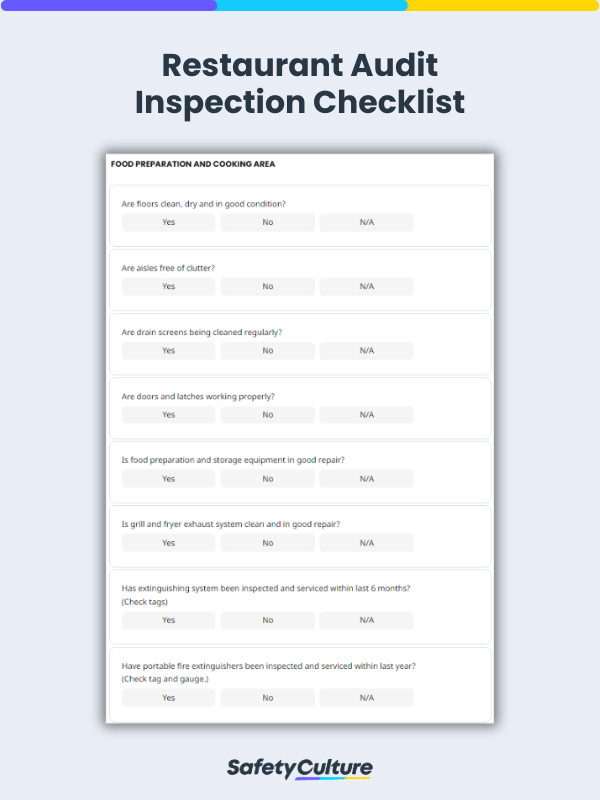Image resolution: width=600 pixels, height=800 pixels.
Task: Select Yes for doors and latches working
Action: pyautogui.click(x=167, y=414)
